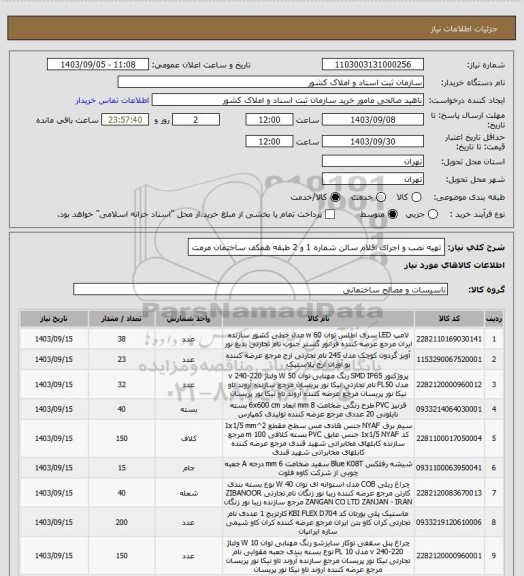Click the تعداد / مقدار column header
This screenshot has height=576, width=524.
tap(122, 318)
